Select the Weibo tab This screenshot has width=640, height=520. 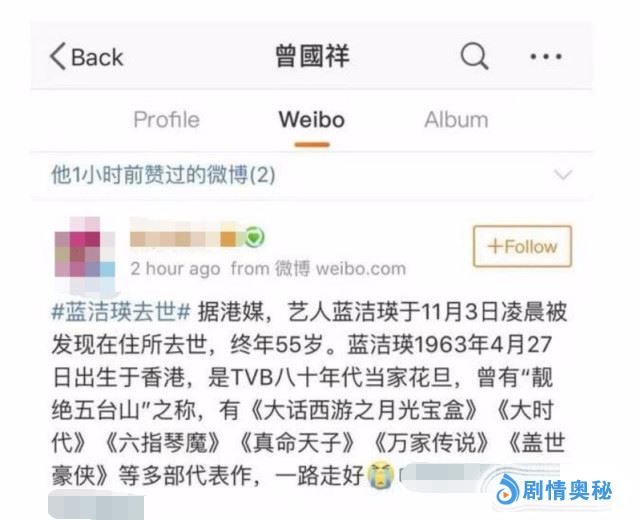(x=312, y=120)
